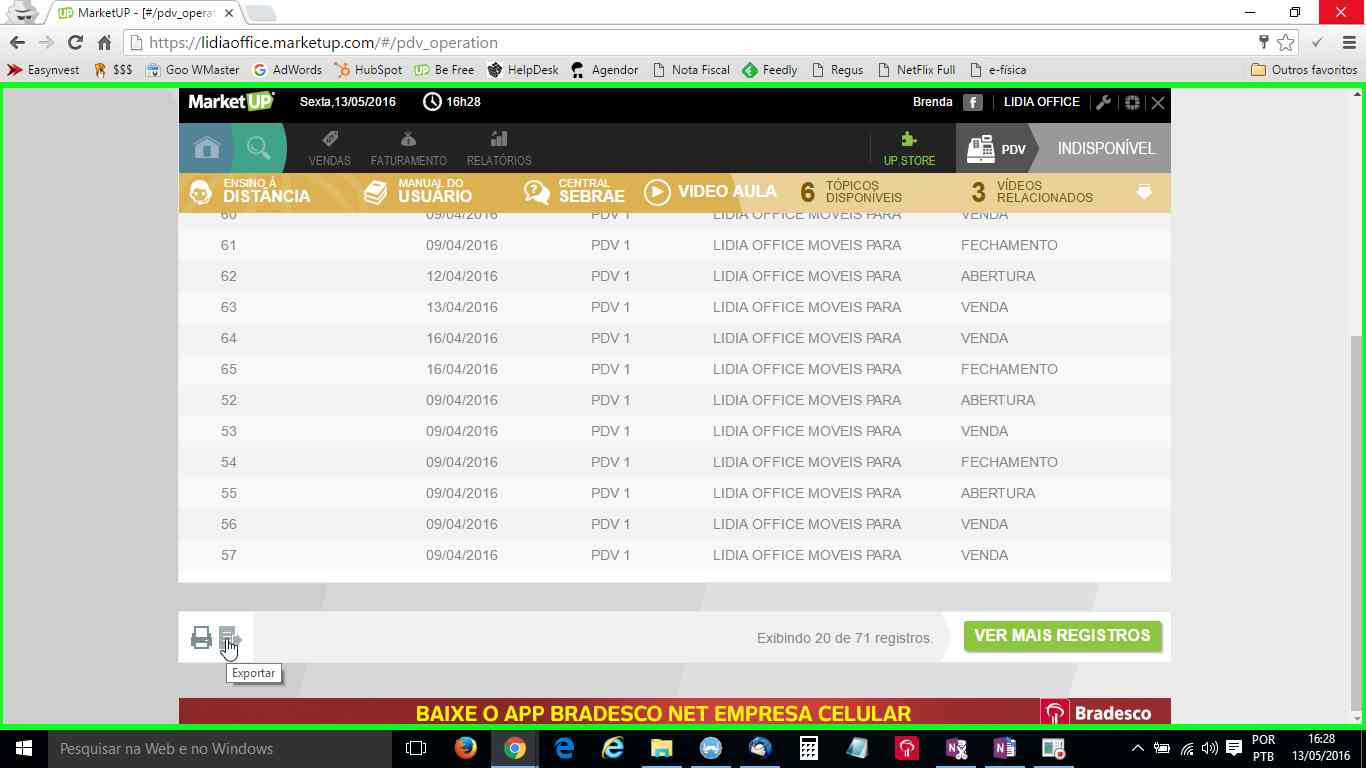
Task: Open the Faturamento menu
Action: pos(408,148)
